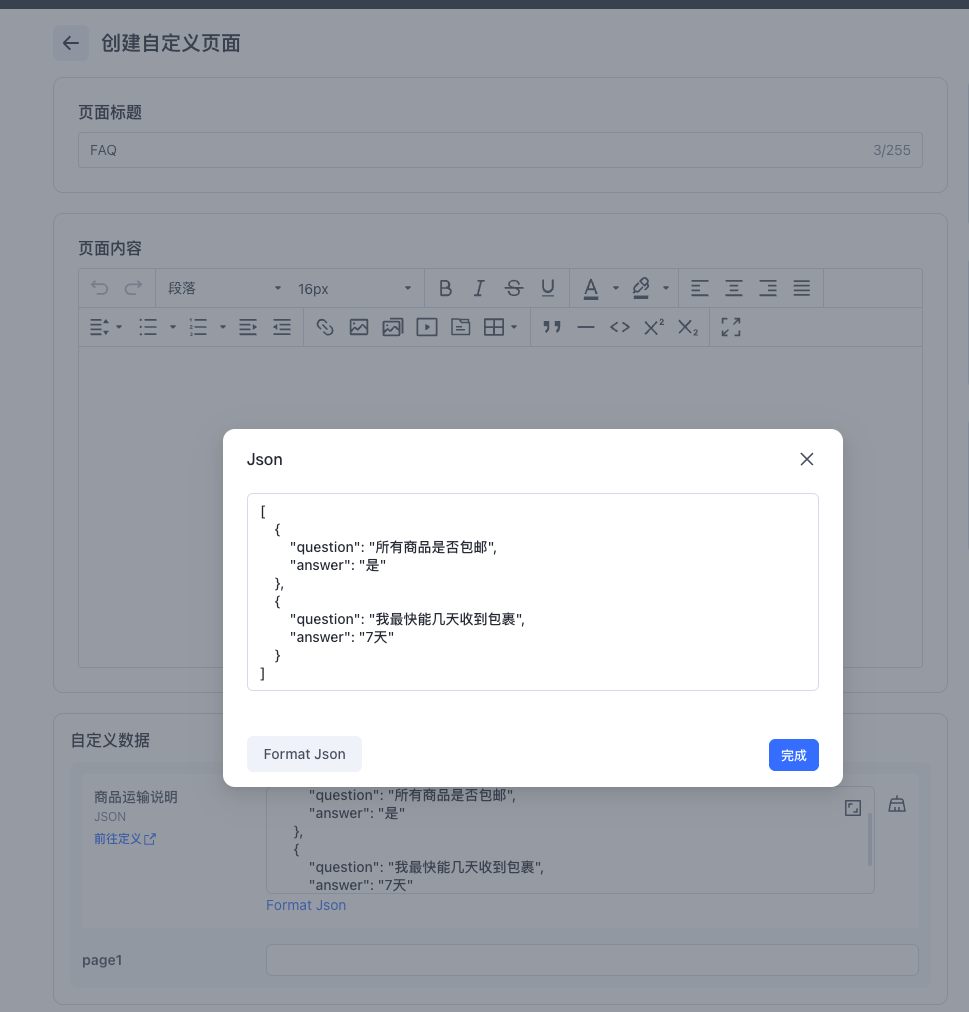Go back using the left arrow icon
The image size is (969, 1012).
click(70, 43)
